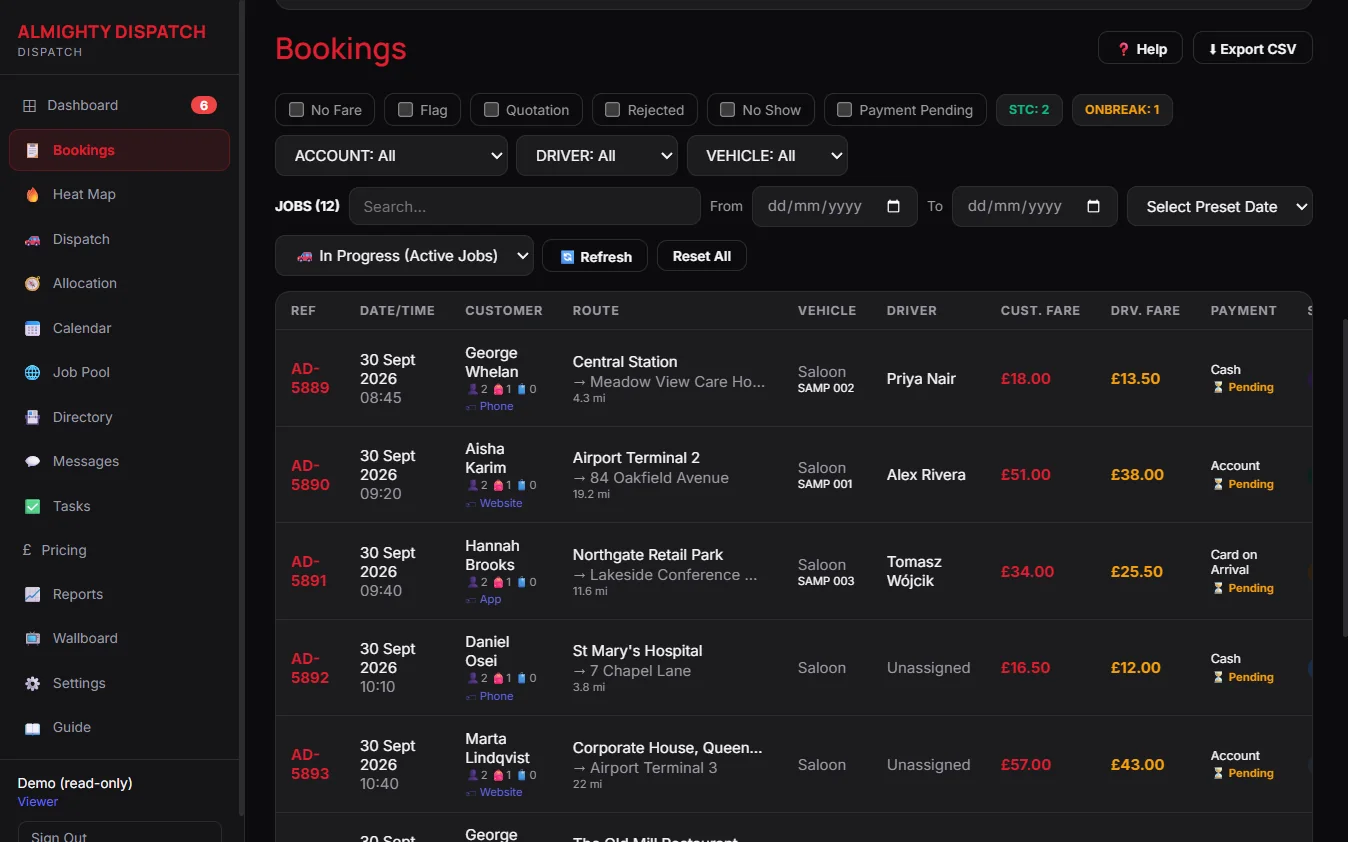Click the Allocation compass icon

(33, 283)
